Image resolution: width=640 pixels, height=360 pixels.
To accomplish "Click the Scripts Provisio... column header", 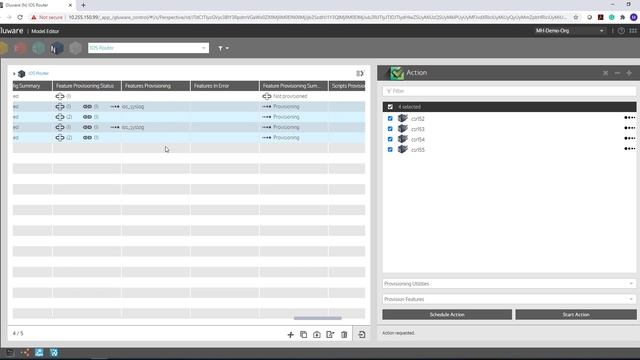I will (x=347, y=86).
